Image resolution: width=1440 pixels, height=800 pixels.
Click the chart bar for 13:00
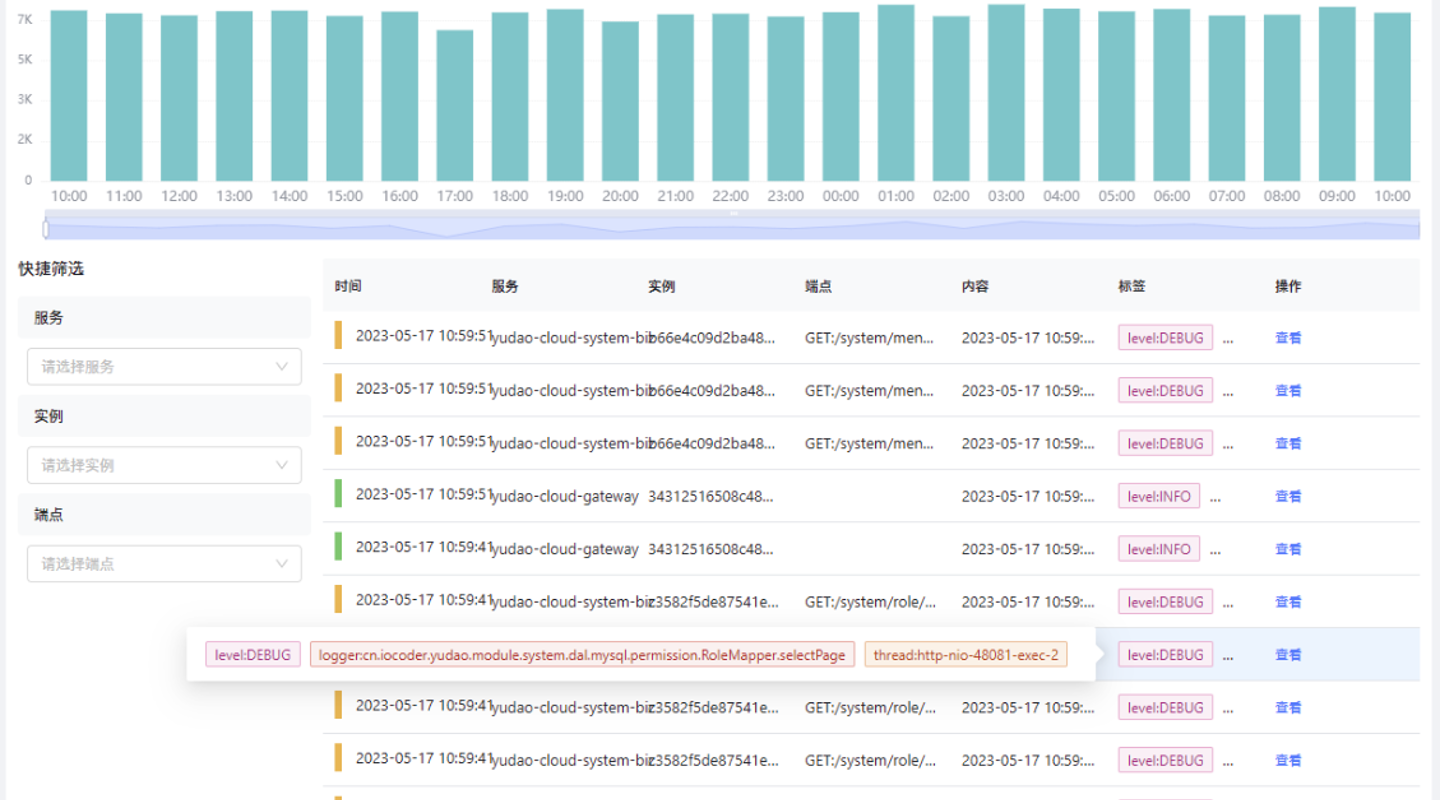click(x=234, y=96)
